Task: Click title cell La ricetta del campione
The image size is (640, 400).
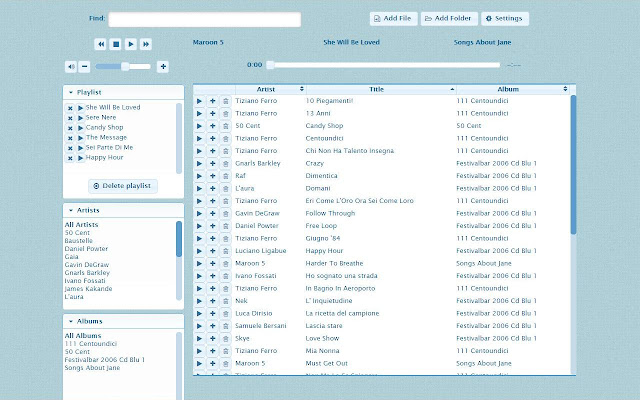Action: coord(342,314)
